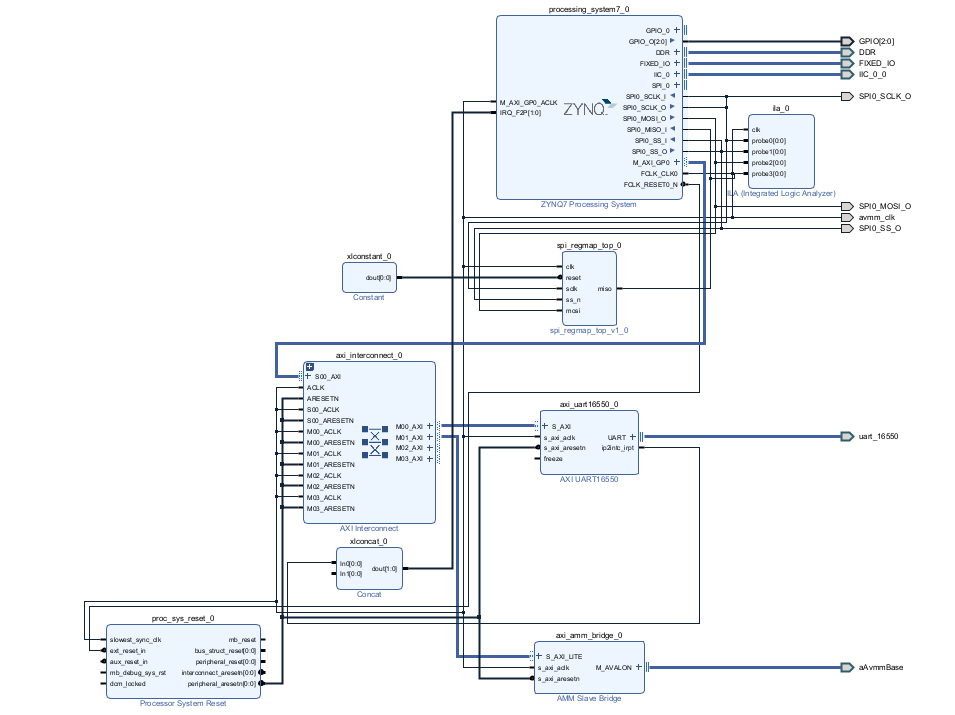955x715 pixels.
Task: Select the ARESETN pin on axi_interconnect_0
Action: 323,398
